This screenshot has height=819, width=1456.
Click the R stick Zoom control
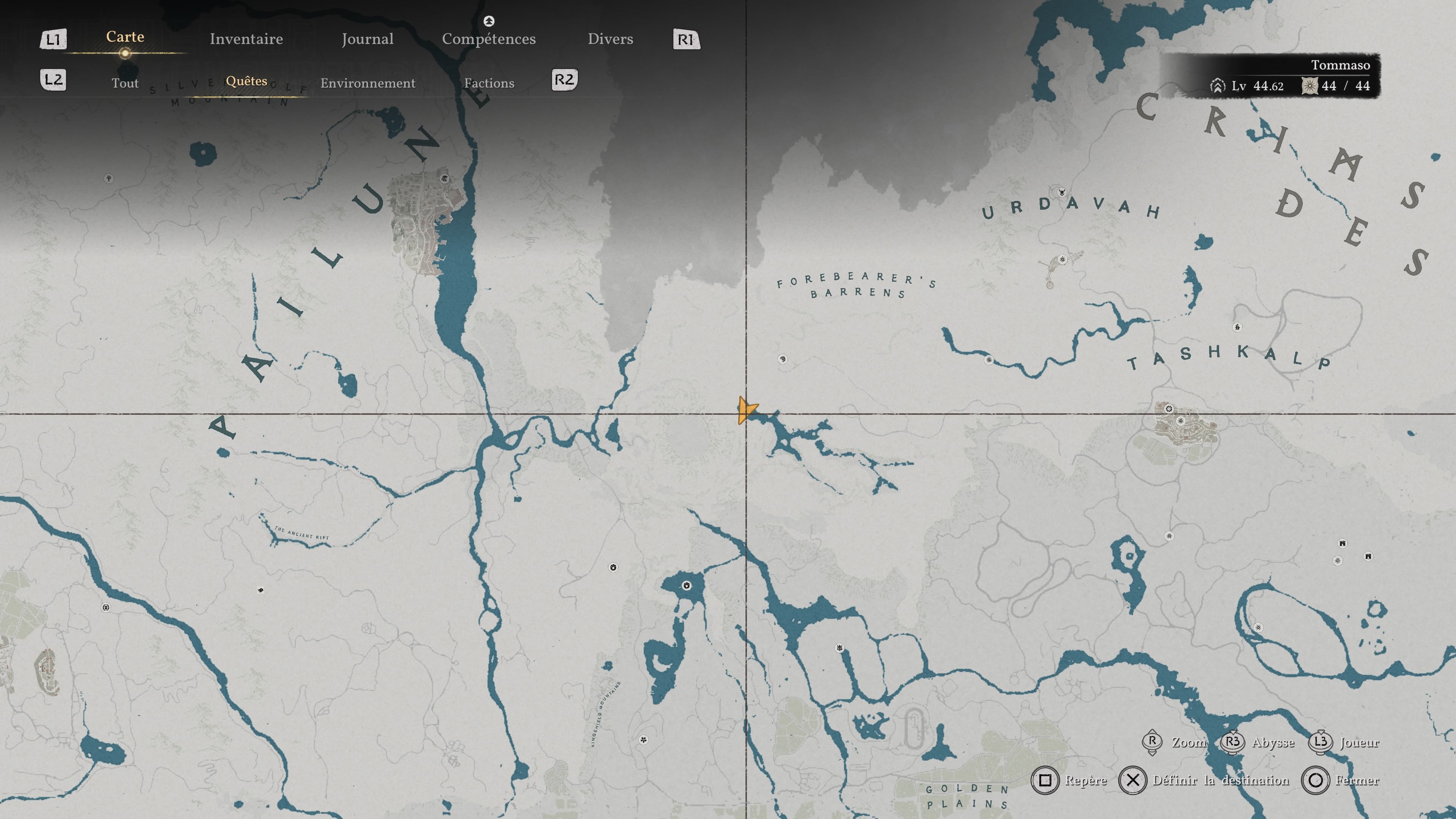click(1153, 742)
